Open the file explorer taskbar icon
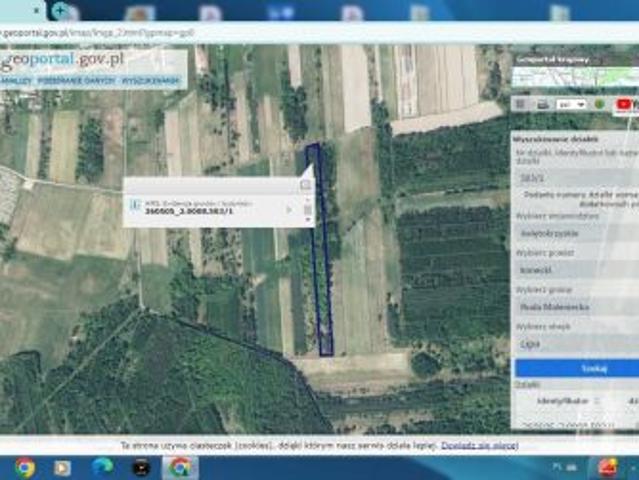Screen dimensions: 639x480 [62, 468]
